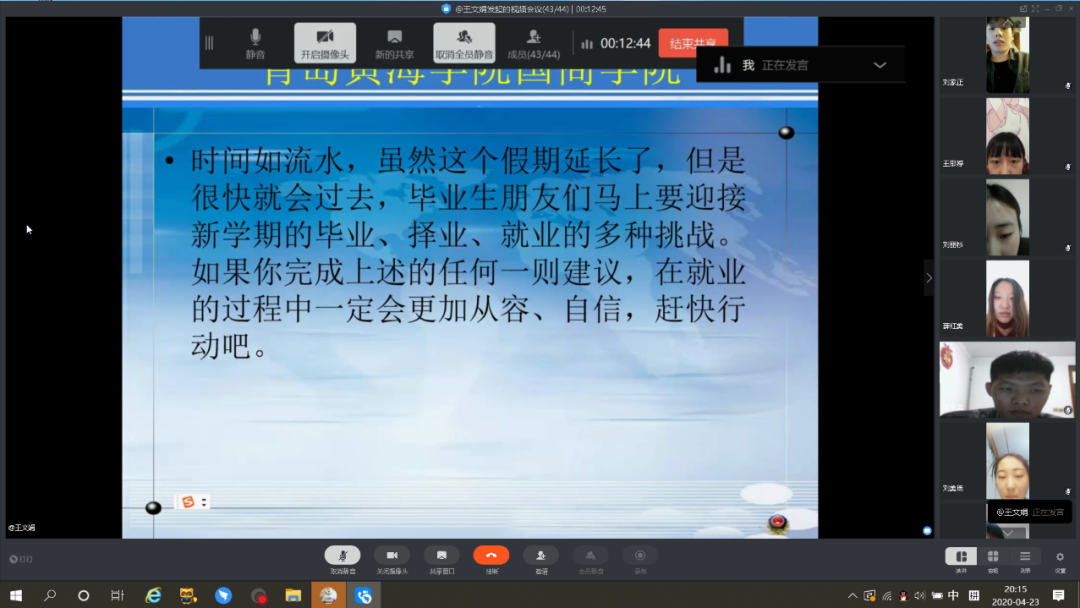Collapse the participant video panel arrow
Image resolution: width=1080 pixels, height=608 pixels.
point(929,278)
